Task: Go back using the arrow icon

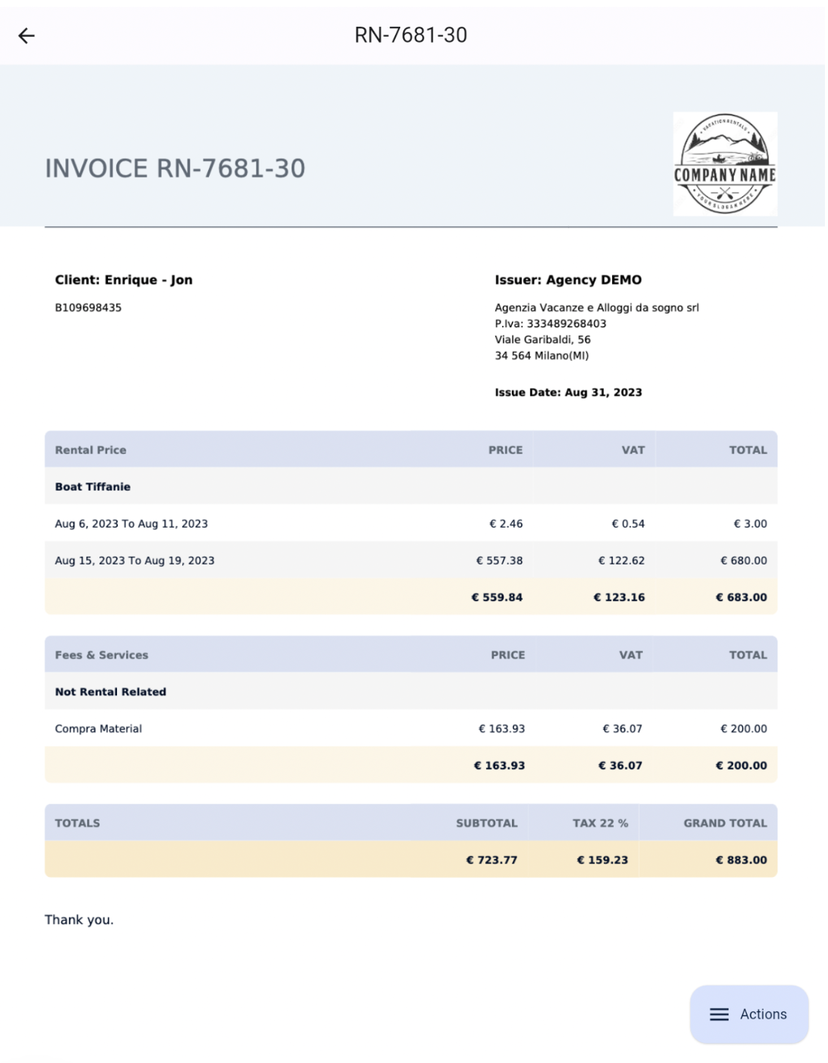Action: coord(26,35)
